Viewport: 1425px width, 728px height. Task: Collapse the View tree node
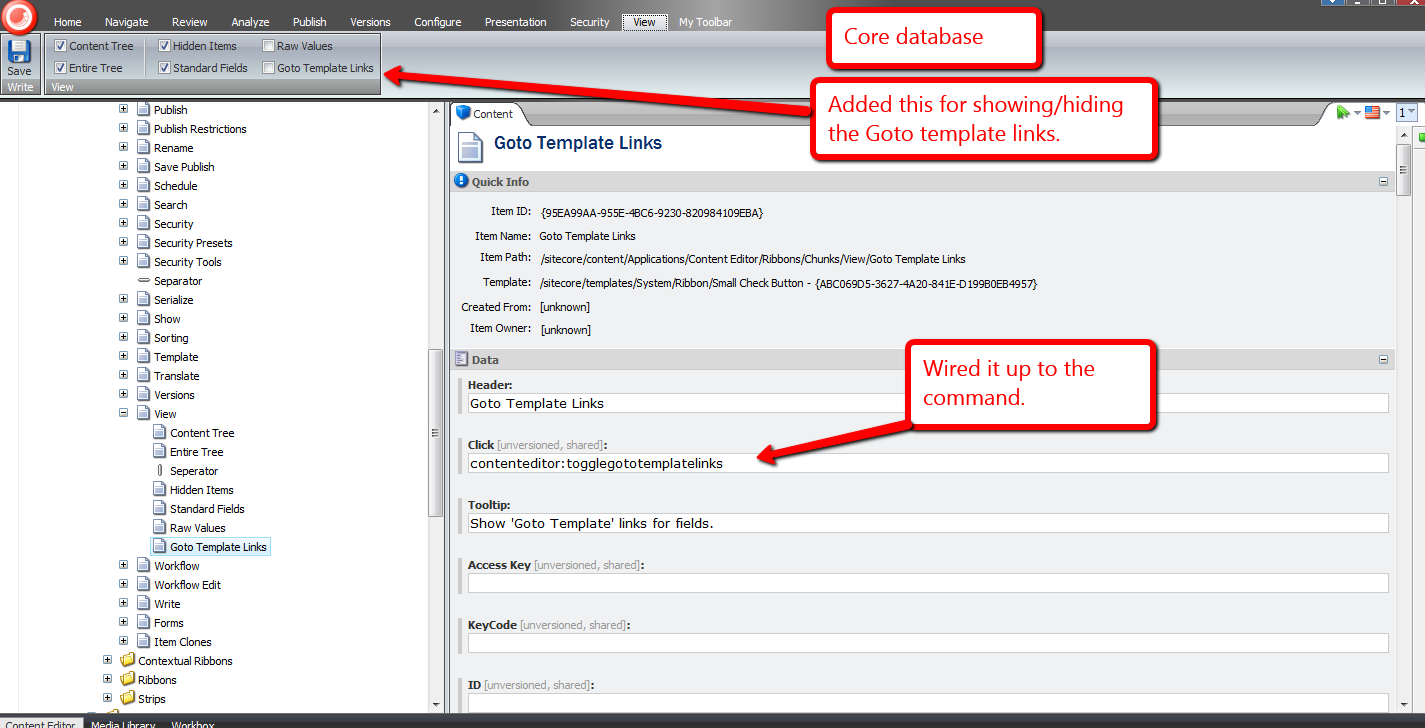tap(123, 413)
